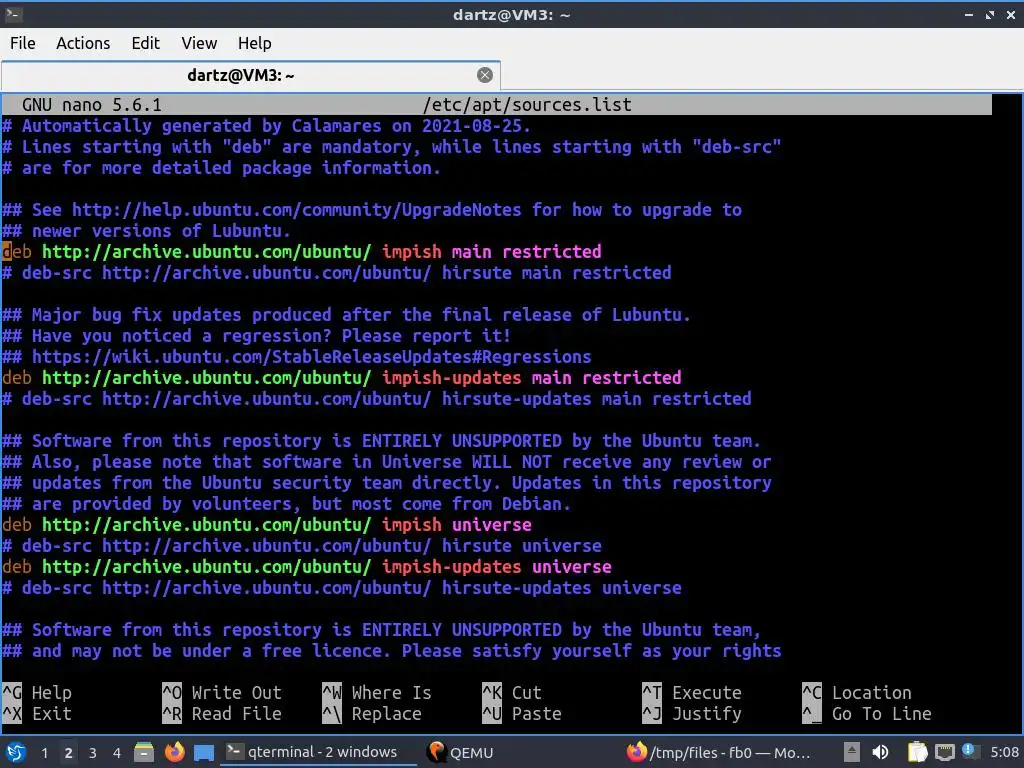Click the ^X Exit shortcut label
Screen dimensions: 1024x768
coord(37,714)
